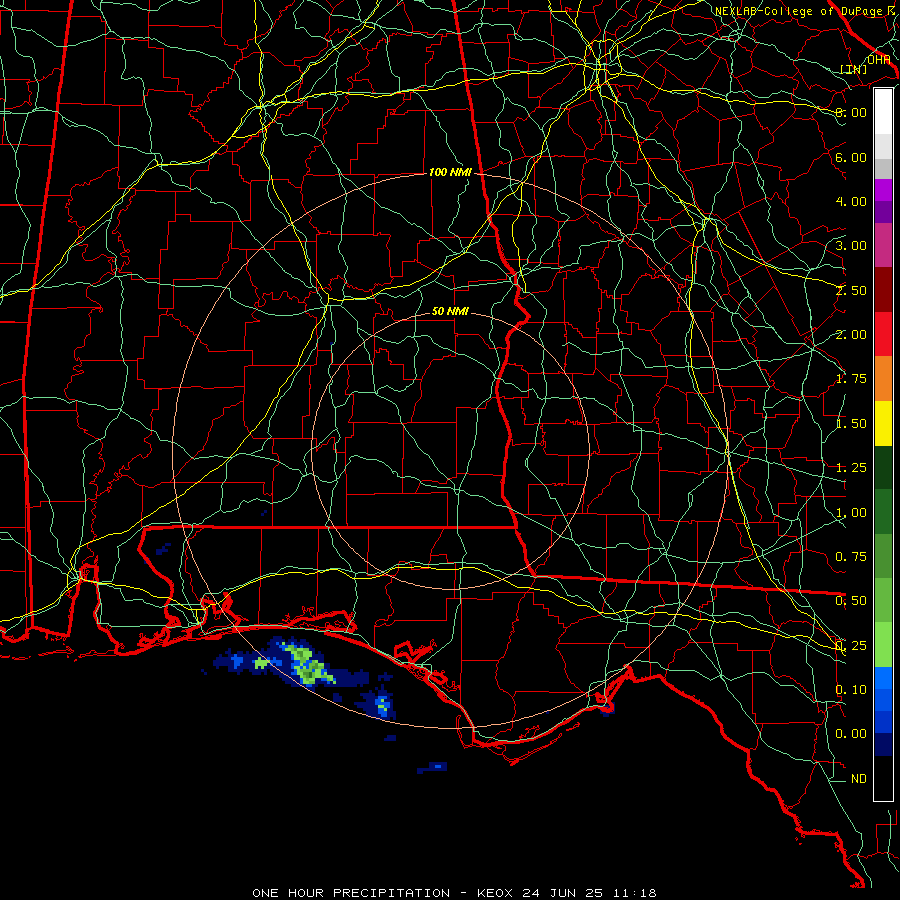Click the "100 NMI" range ring label

[450, 172]
